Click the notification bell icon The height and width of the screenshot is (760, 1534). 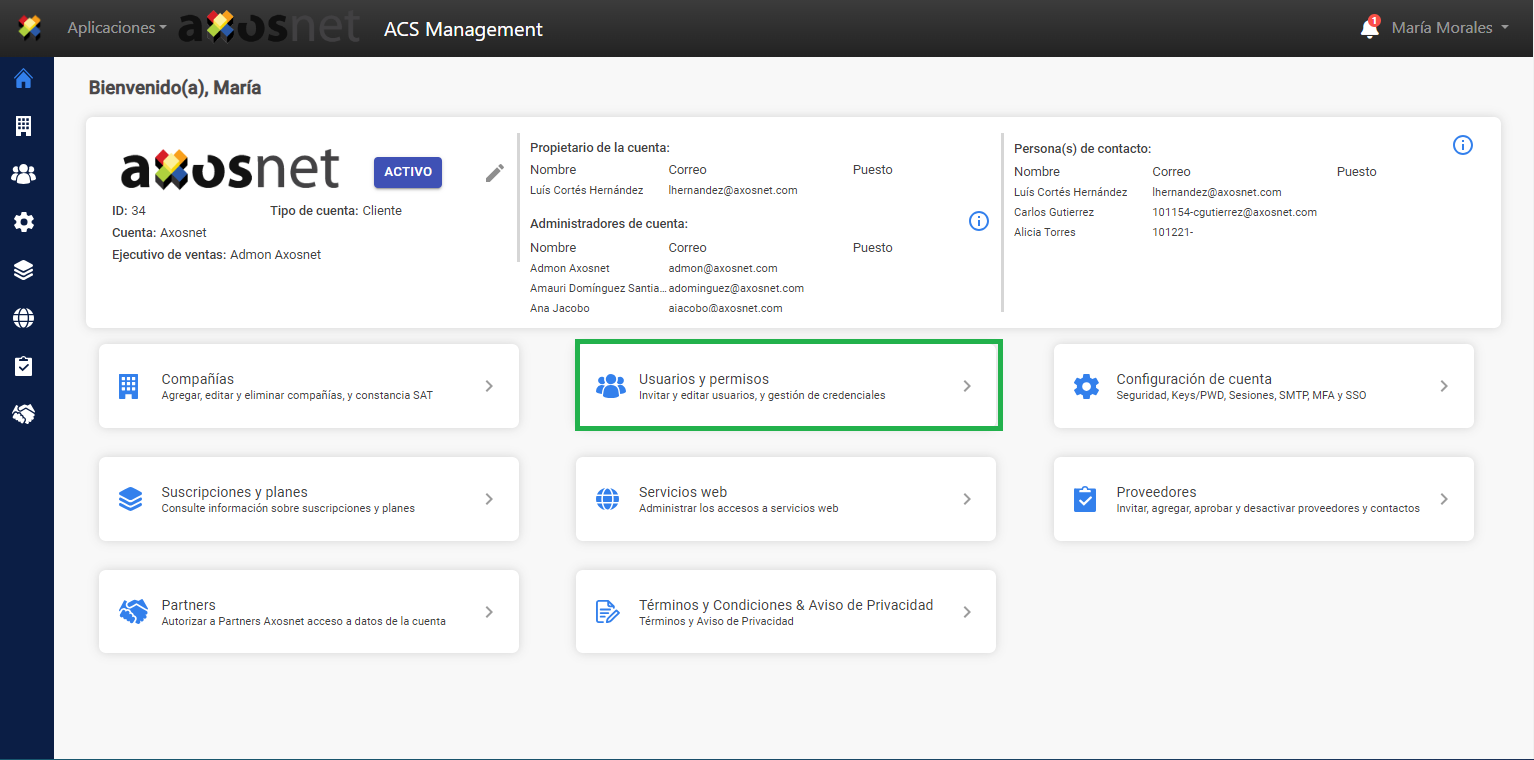pos(1369,29)
